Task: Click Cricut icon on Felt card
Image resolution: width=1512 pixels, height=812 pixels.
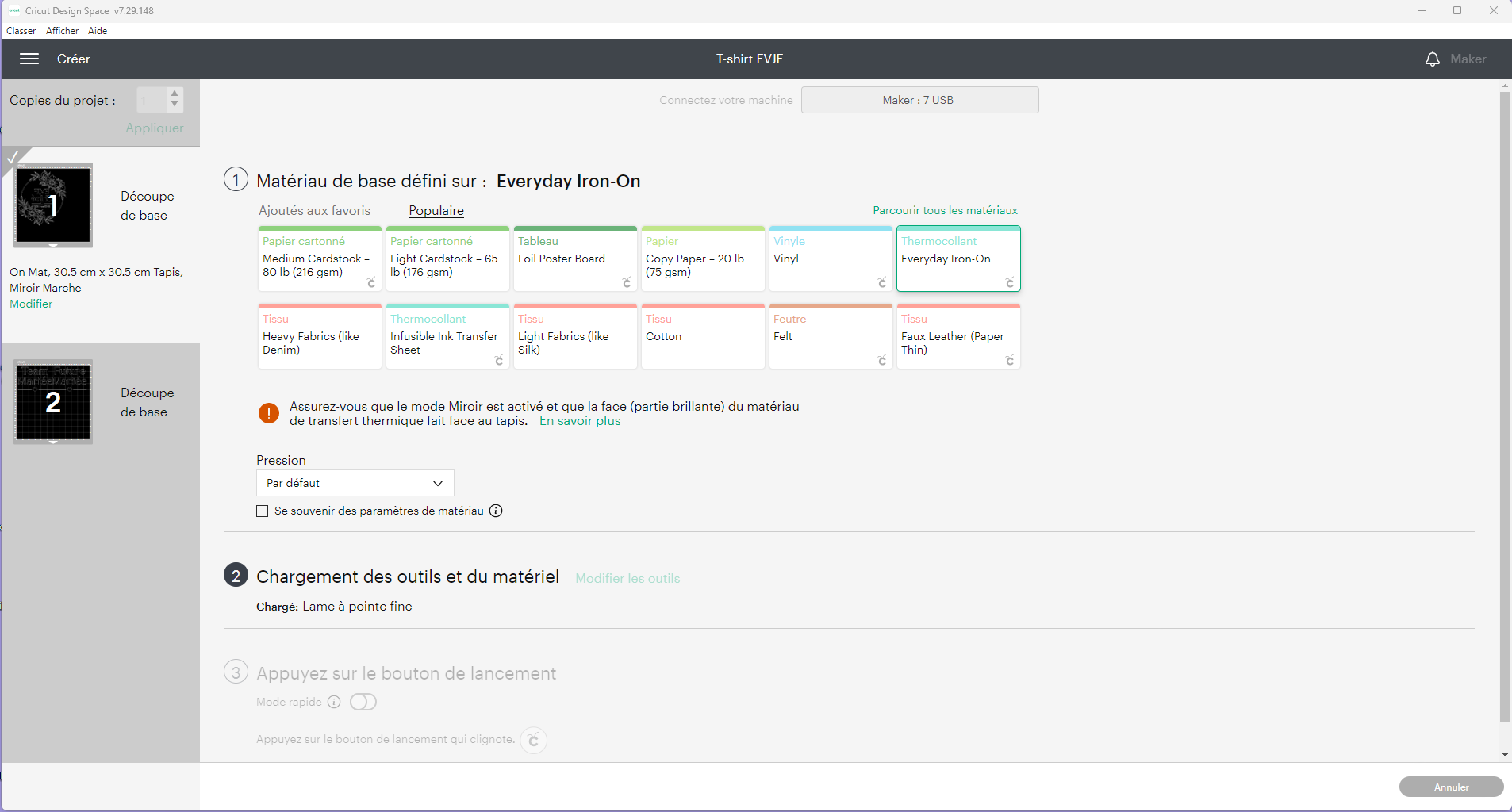Action: point(882,361)
